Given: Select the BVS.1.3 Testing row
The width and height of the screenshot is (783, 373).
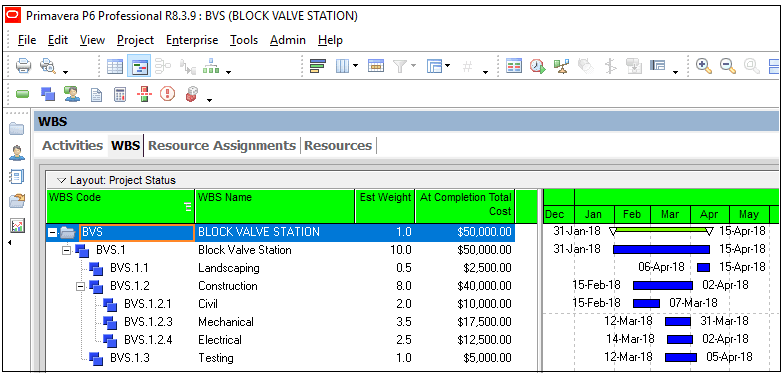Looking at the screenshot, I should 280,358.
